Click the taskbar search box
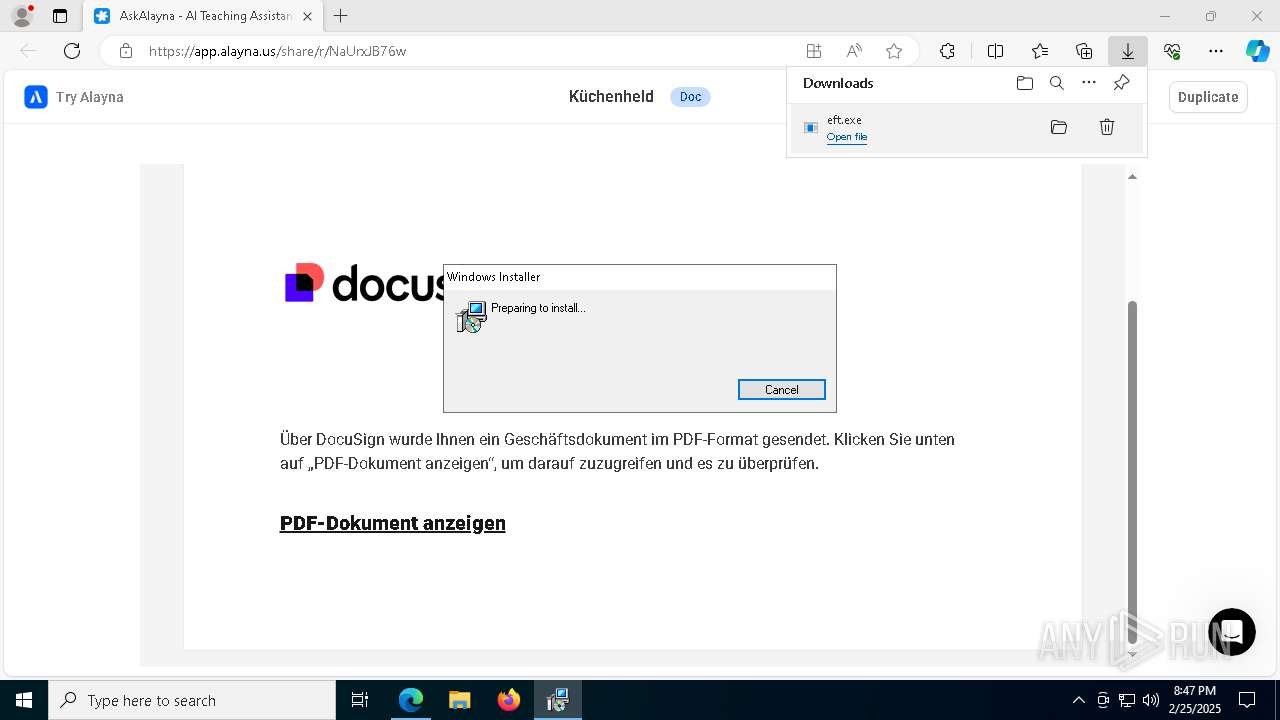 coord(192,700)
